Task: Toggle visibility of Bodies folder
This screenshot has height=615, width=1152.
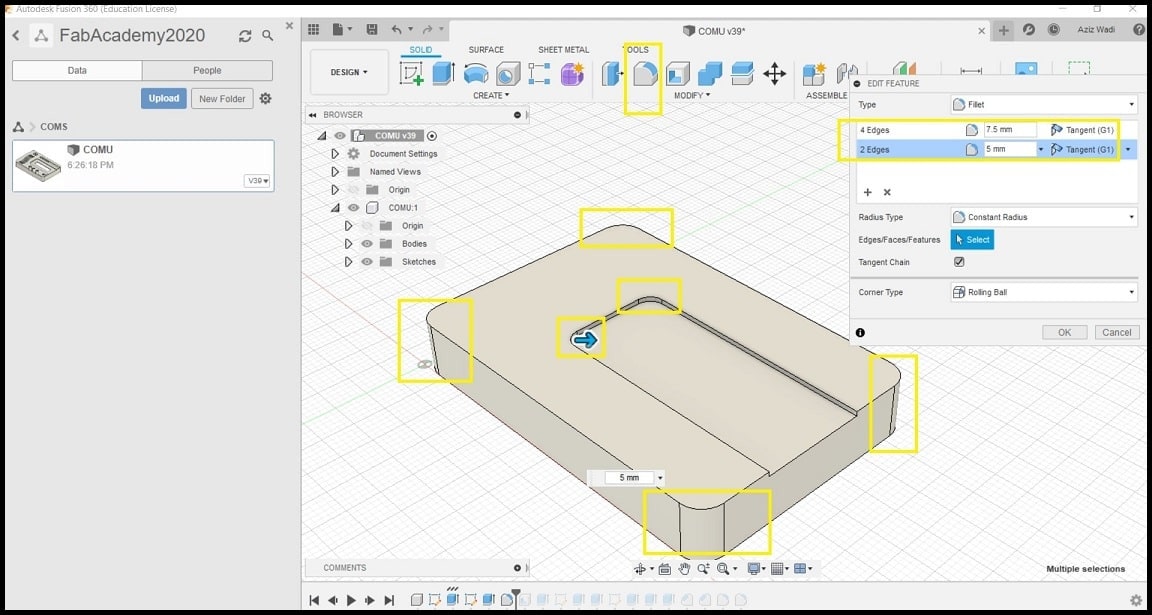Action: tap(367, 244)
